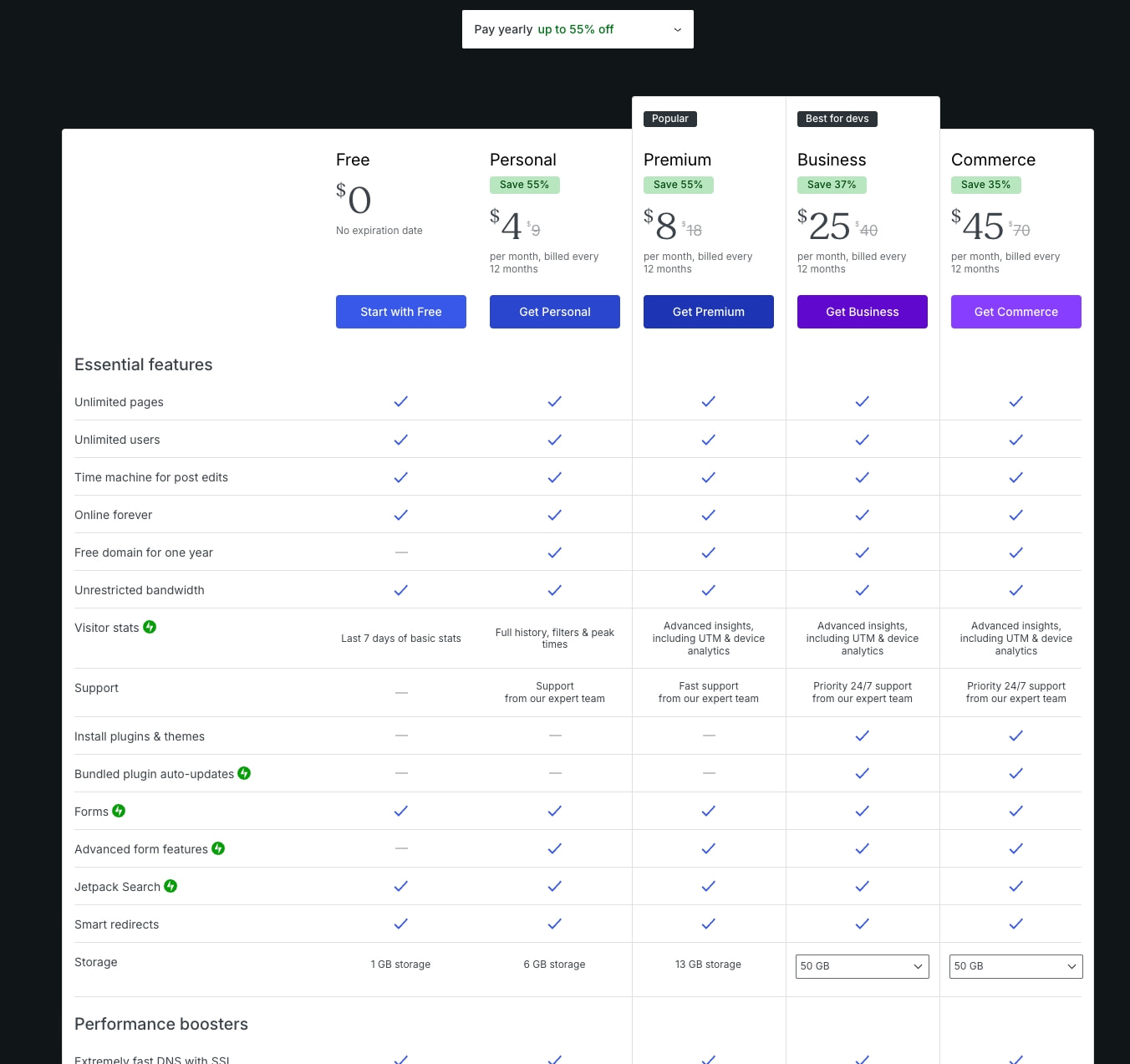Click the 6 GB storage cell
Viewport: 1130px width, 1064px height.
(x=555, y=965)
